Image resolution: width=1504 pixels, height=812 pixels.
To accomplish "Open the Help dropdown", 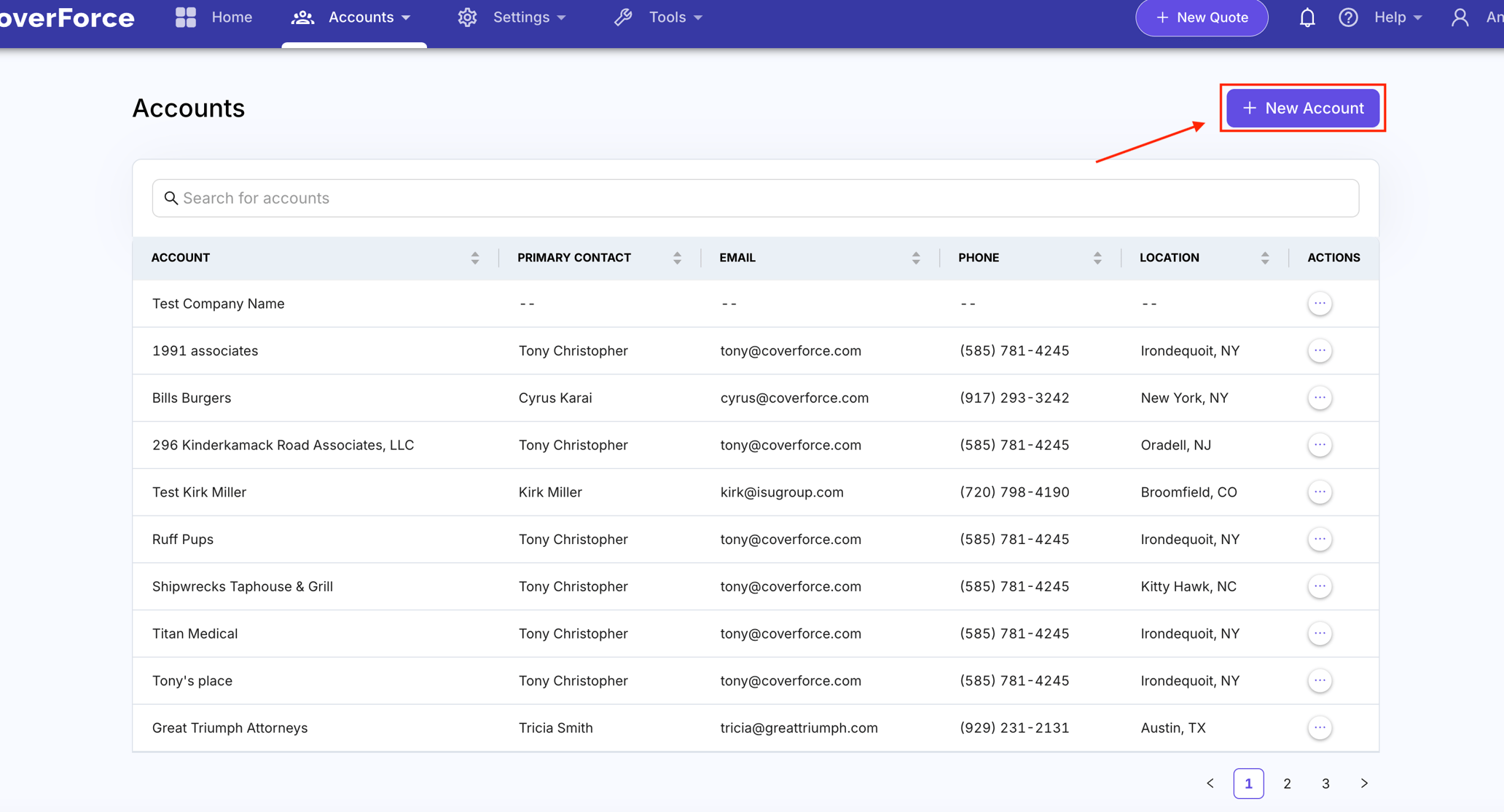I will (x=1398, y=17).
